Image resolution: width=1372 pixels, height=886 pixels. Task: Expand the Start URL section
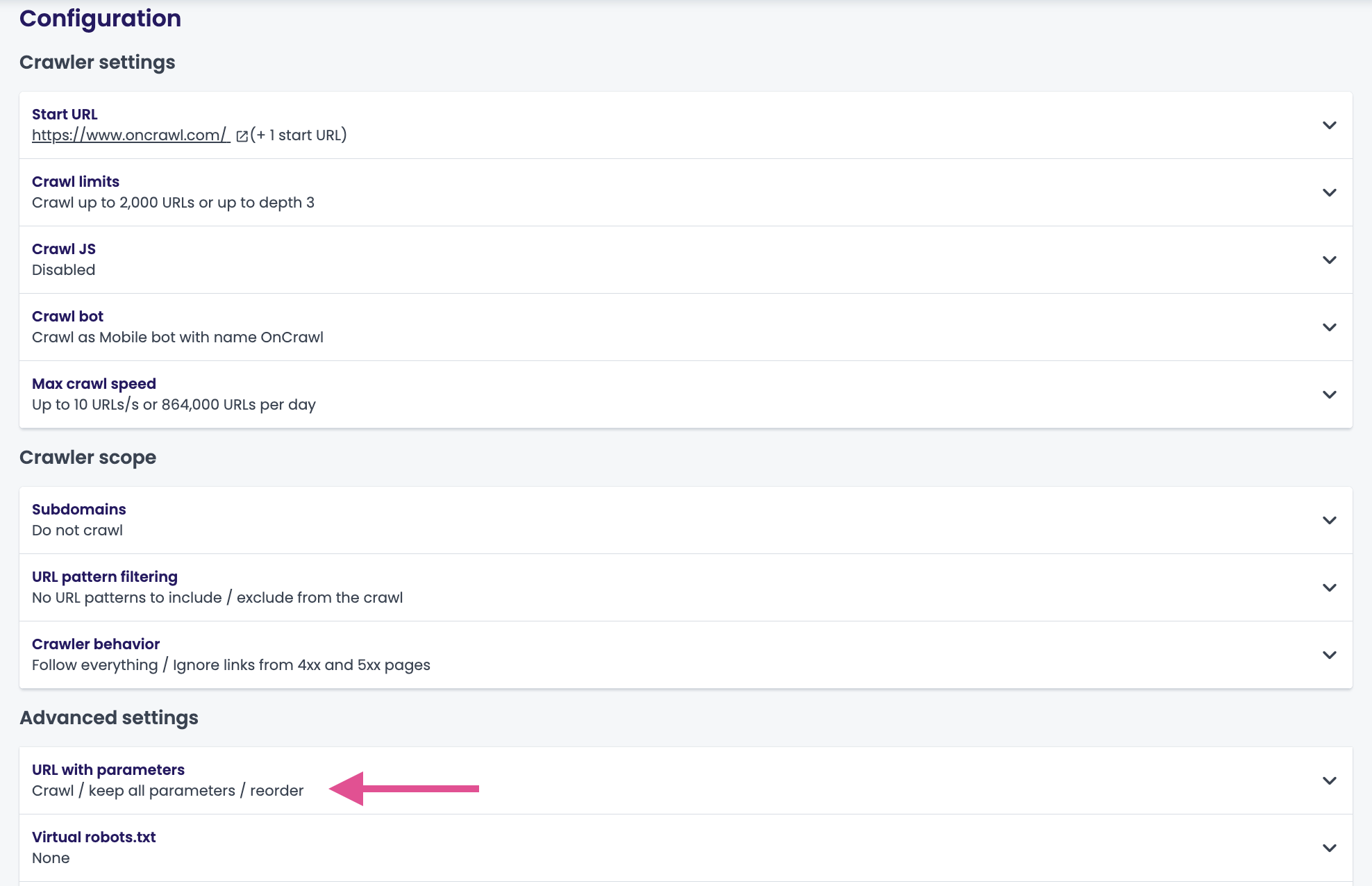tap(1330, 125)
